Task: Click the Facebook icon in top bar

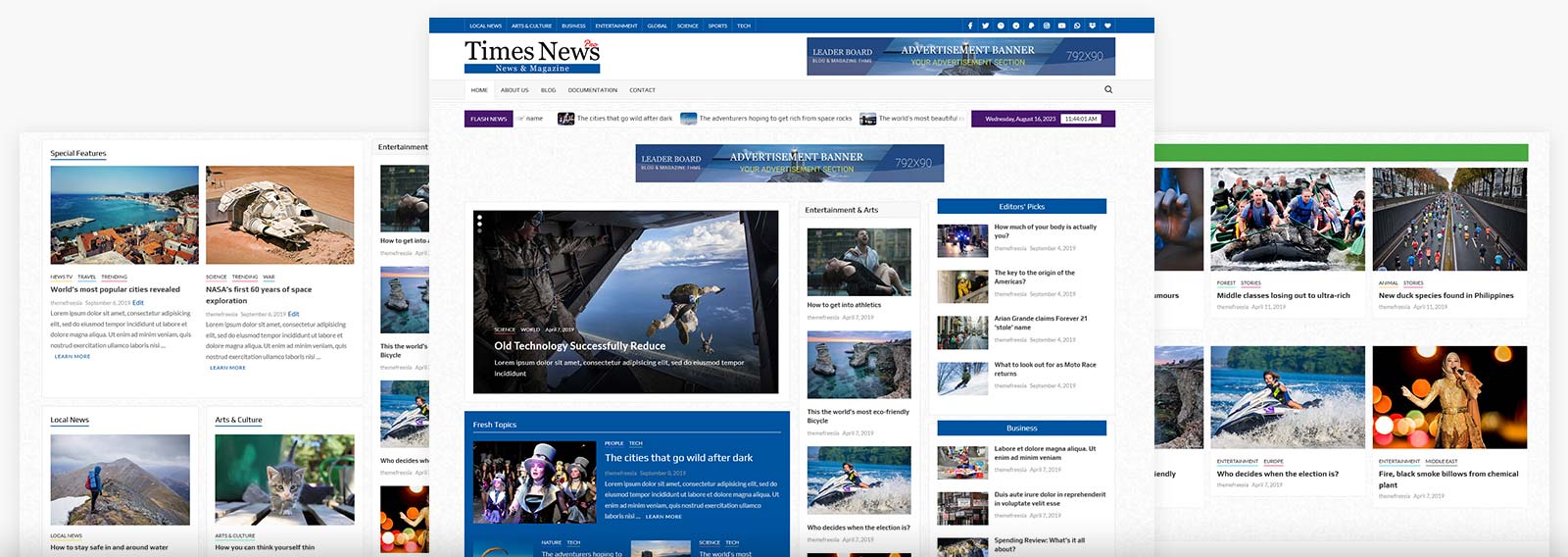Action: pos(970,25)
